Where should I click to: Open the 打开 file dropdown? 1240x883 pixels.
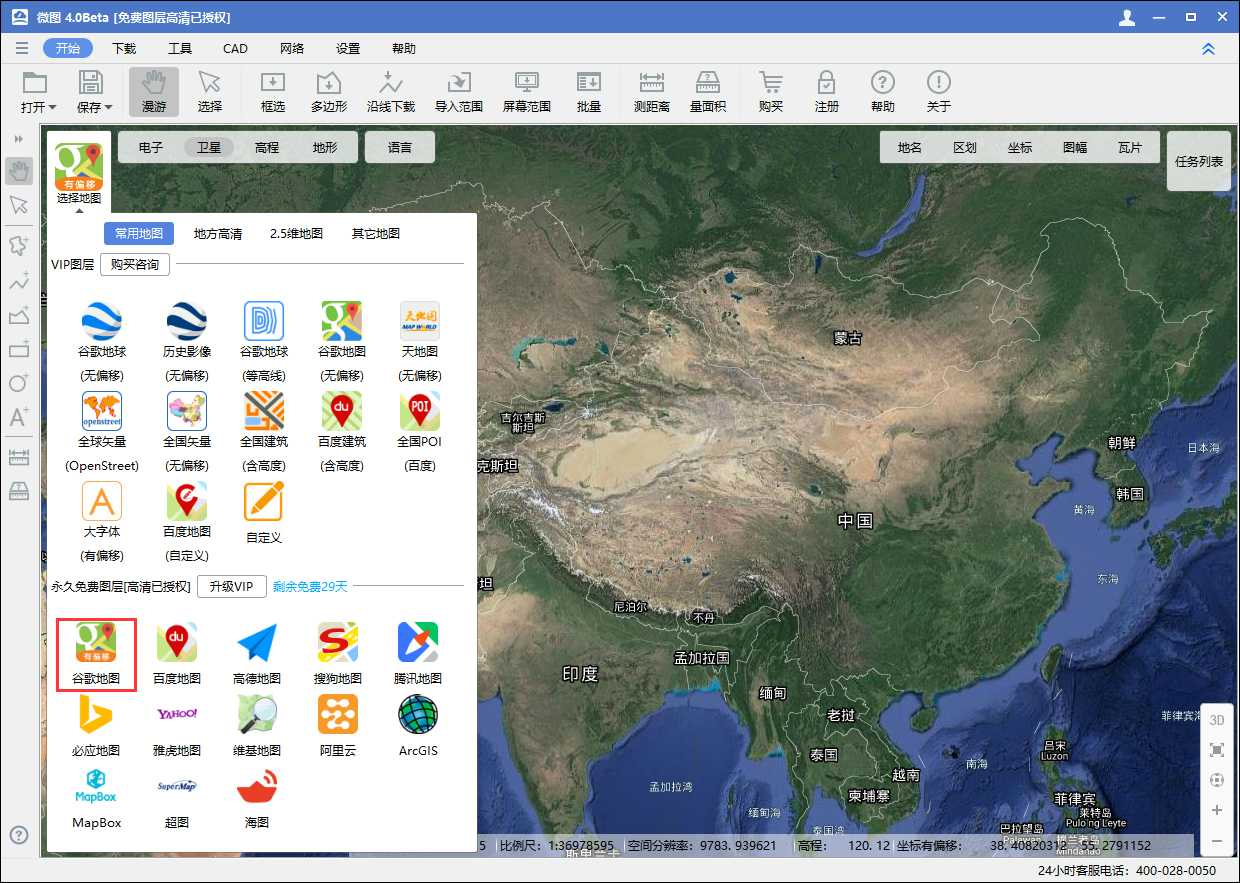click(38, 92)
